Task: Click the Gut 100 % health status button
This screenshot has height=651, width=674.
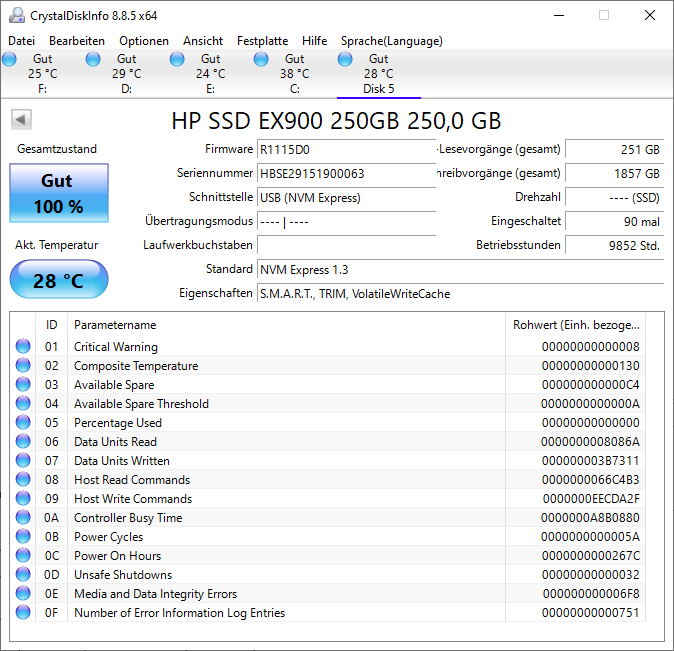Action: click(x=59, y=193)
